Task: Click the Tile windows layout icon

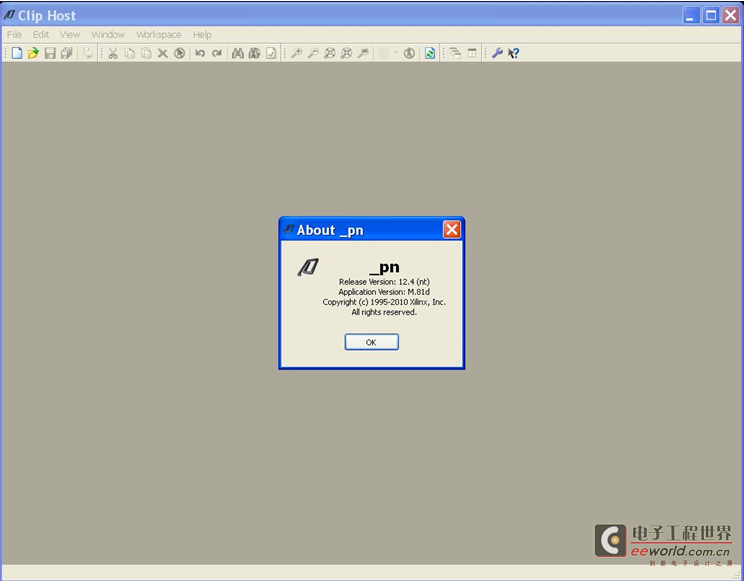Action: 472,53
